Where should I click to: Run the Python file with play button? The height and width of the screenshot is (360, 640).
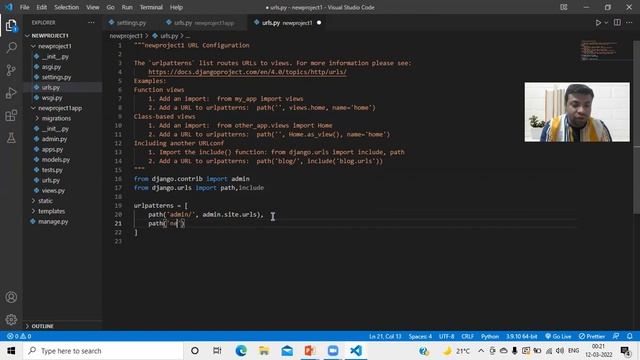tap(598, 23)
